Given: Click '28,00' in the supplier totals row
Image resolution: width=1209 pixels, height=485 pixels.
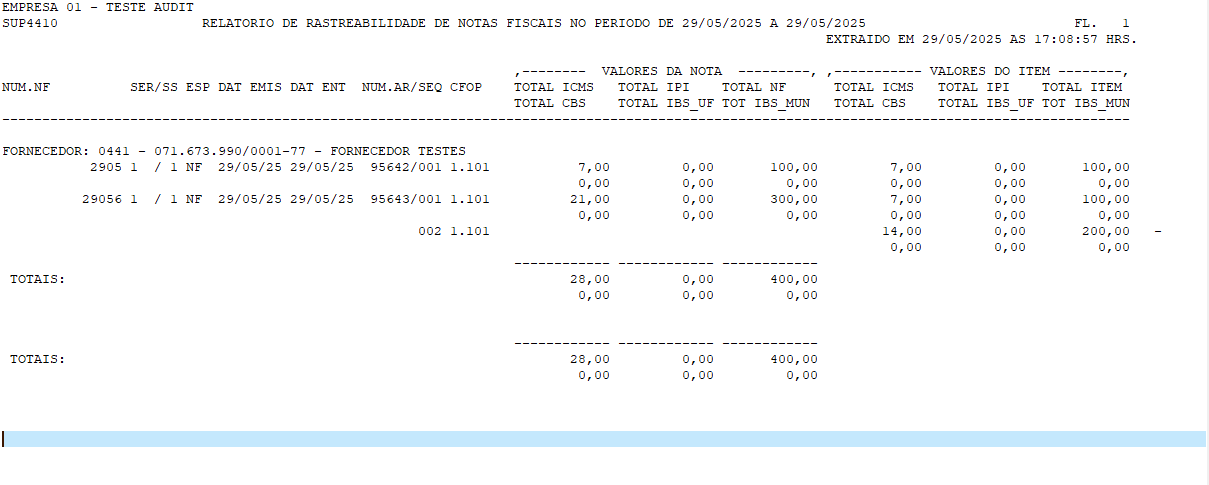Looking at the screenshot, I should pos(590,280).
